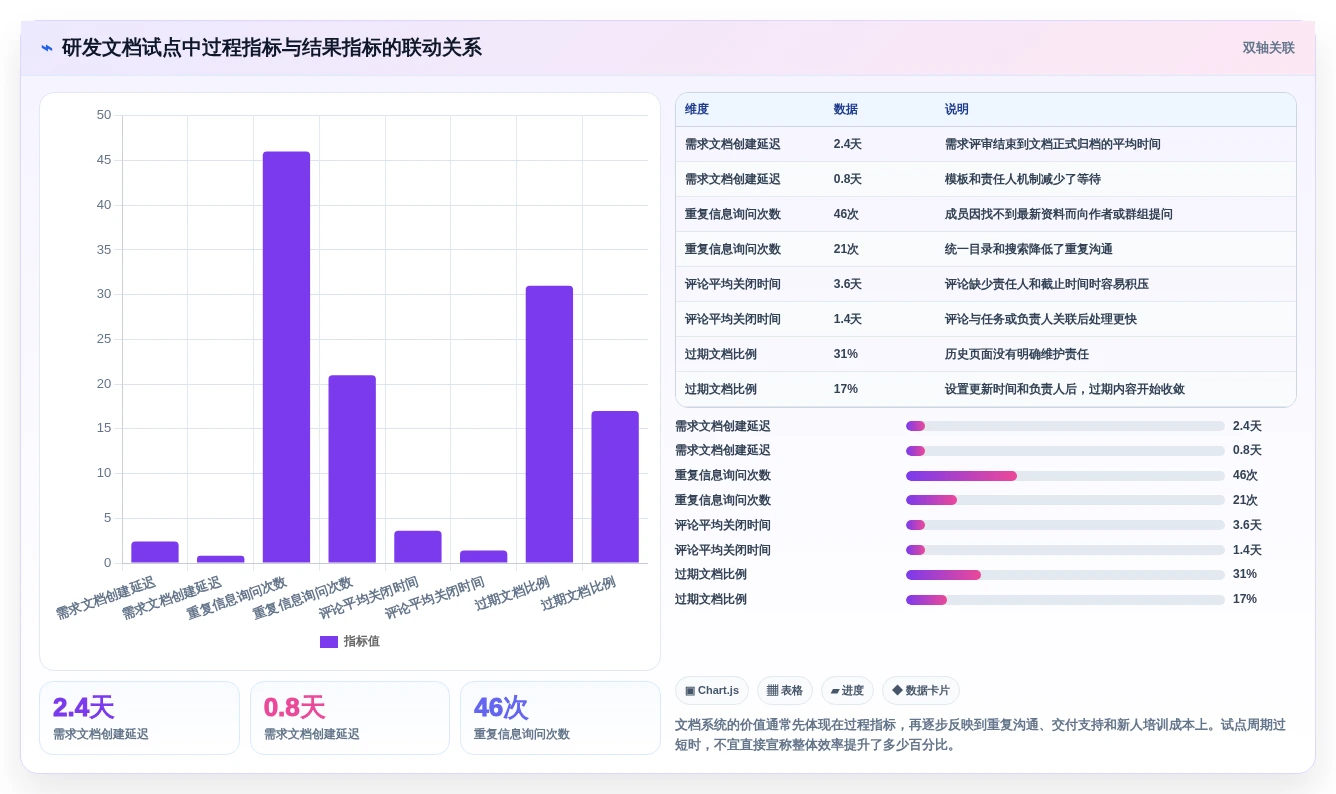Click the text 模板和责任人机制减少了等待
The image size is (1336, 794).
pos(1023,180)
